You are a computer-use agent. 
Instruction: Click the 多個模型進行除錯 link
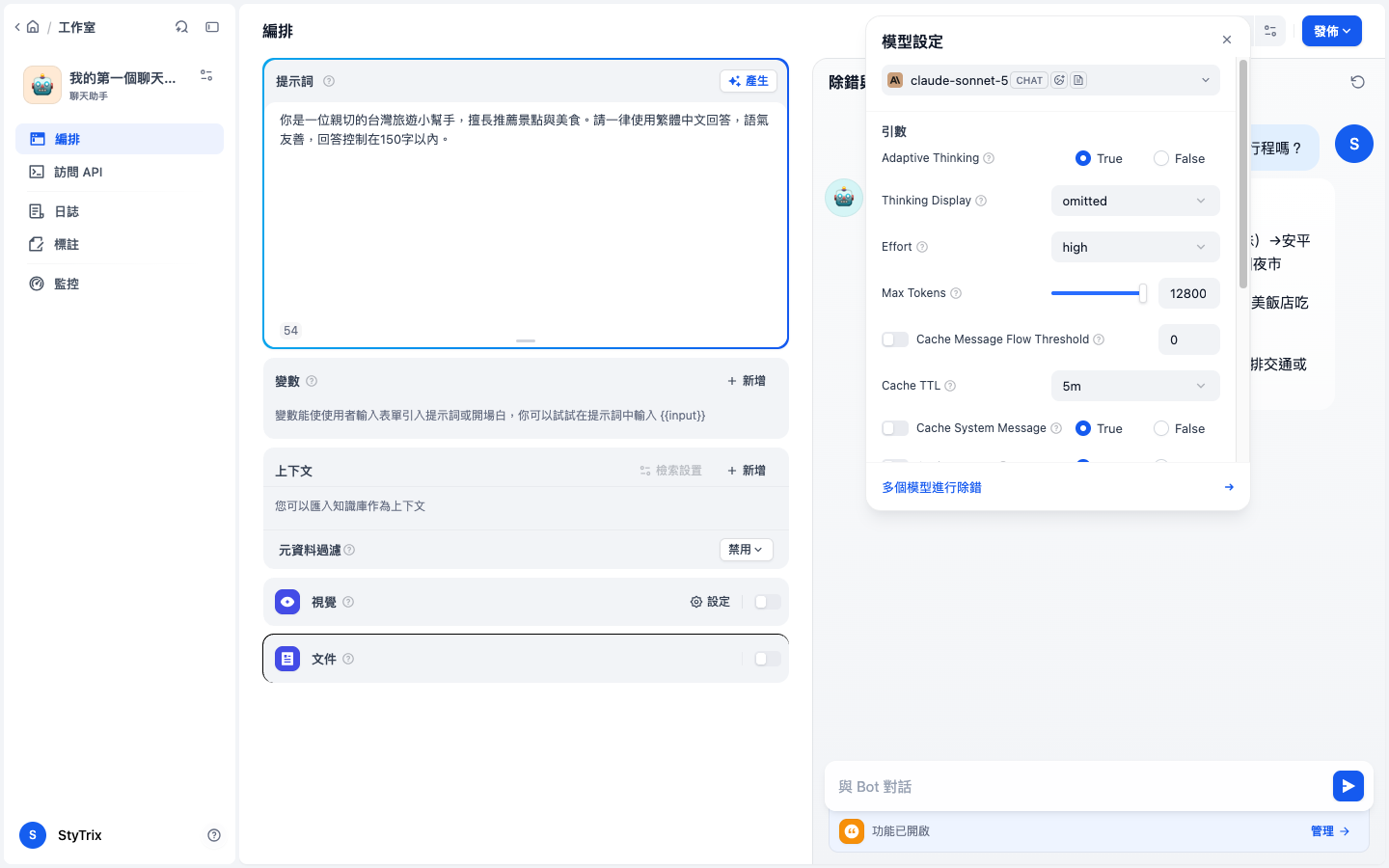[x=932, y=487]
